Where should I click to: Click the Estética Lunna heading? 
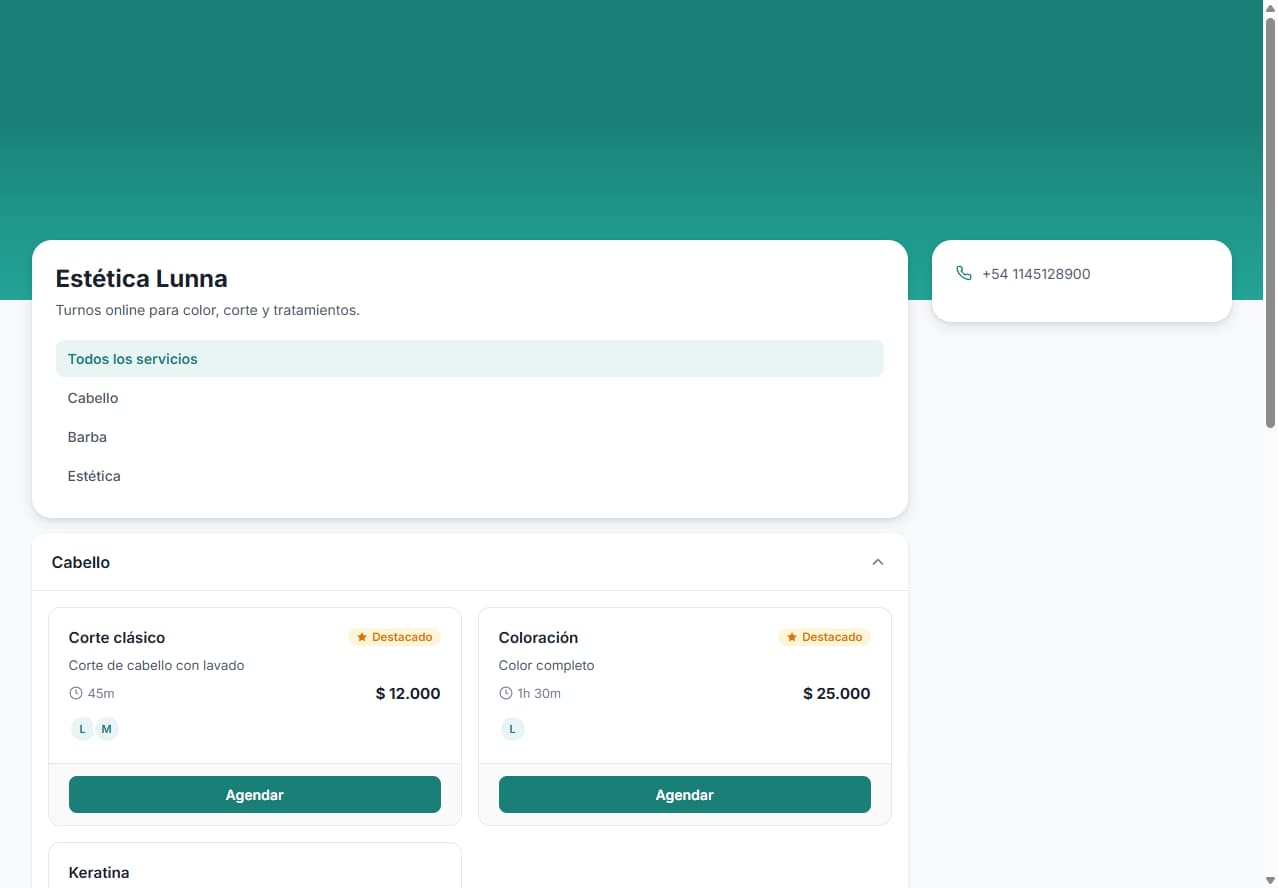[142, 279]
